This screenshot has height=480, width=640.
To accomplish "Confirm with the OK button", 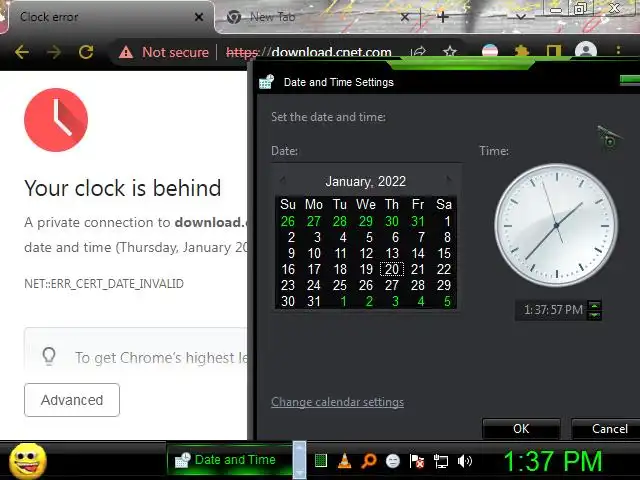I will pos(521,429).
